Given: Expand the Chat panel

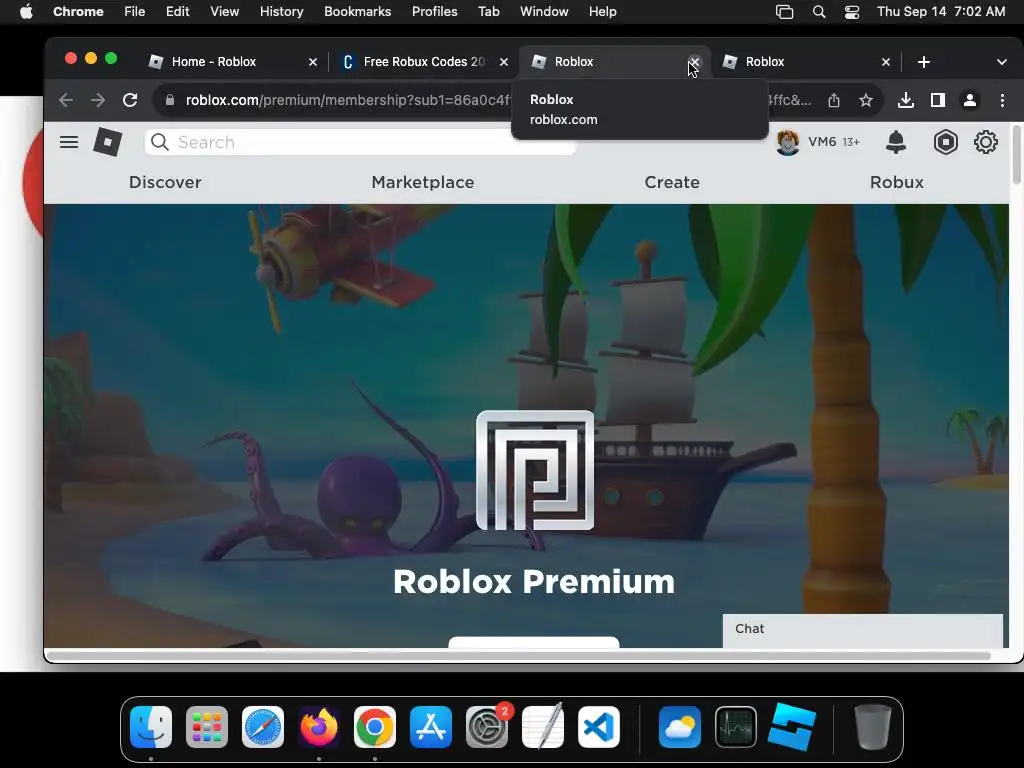Looking at the screenshot, I should 863,630.
